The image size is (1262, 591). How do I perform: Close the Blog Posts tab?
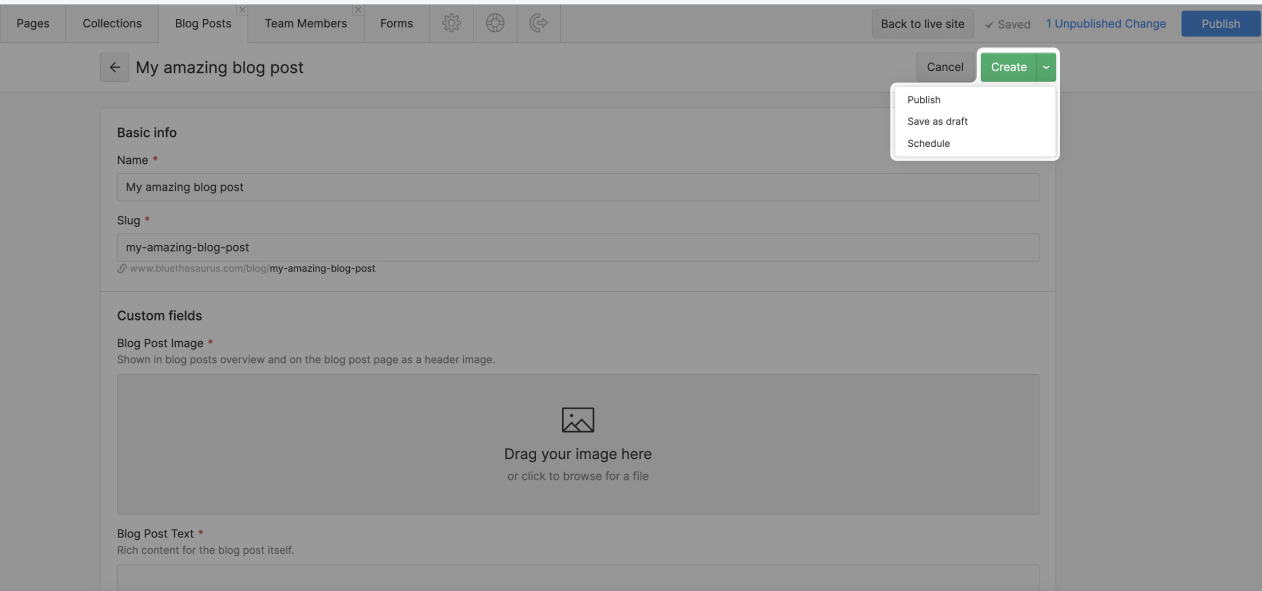[x=242, y=9]
